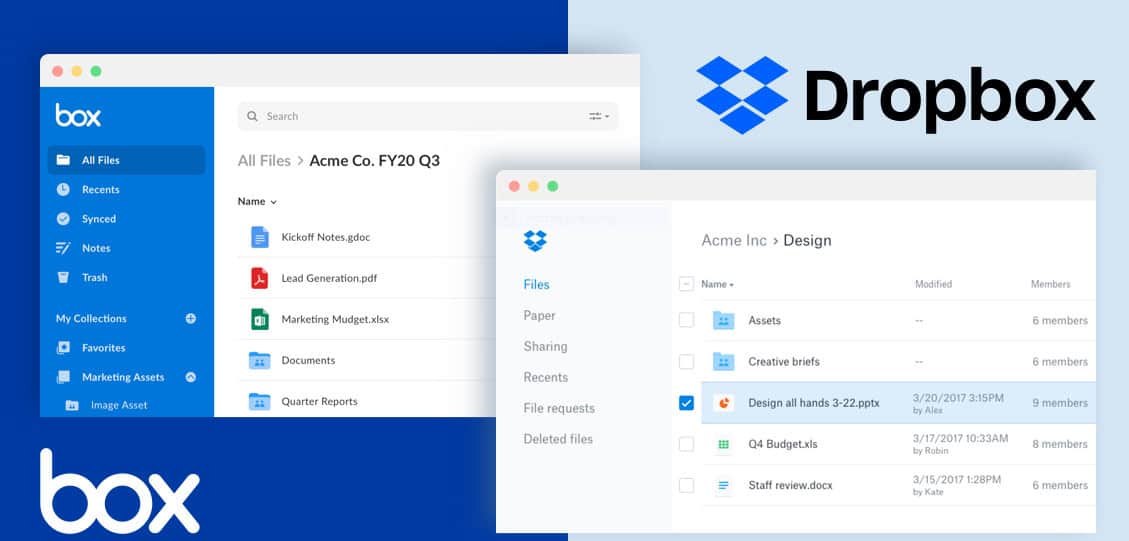This screenshot has height=541, width=1129.
Task: Click the search magnifier icon in Box
Action: tap(252, 116)
